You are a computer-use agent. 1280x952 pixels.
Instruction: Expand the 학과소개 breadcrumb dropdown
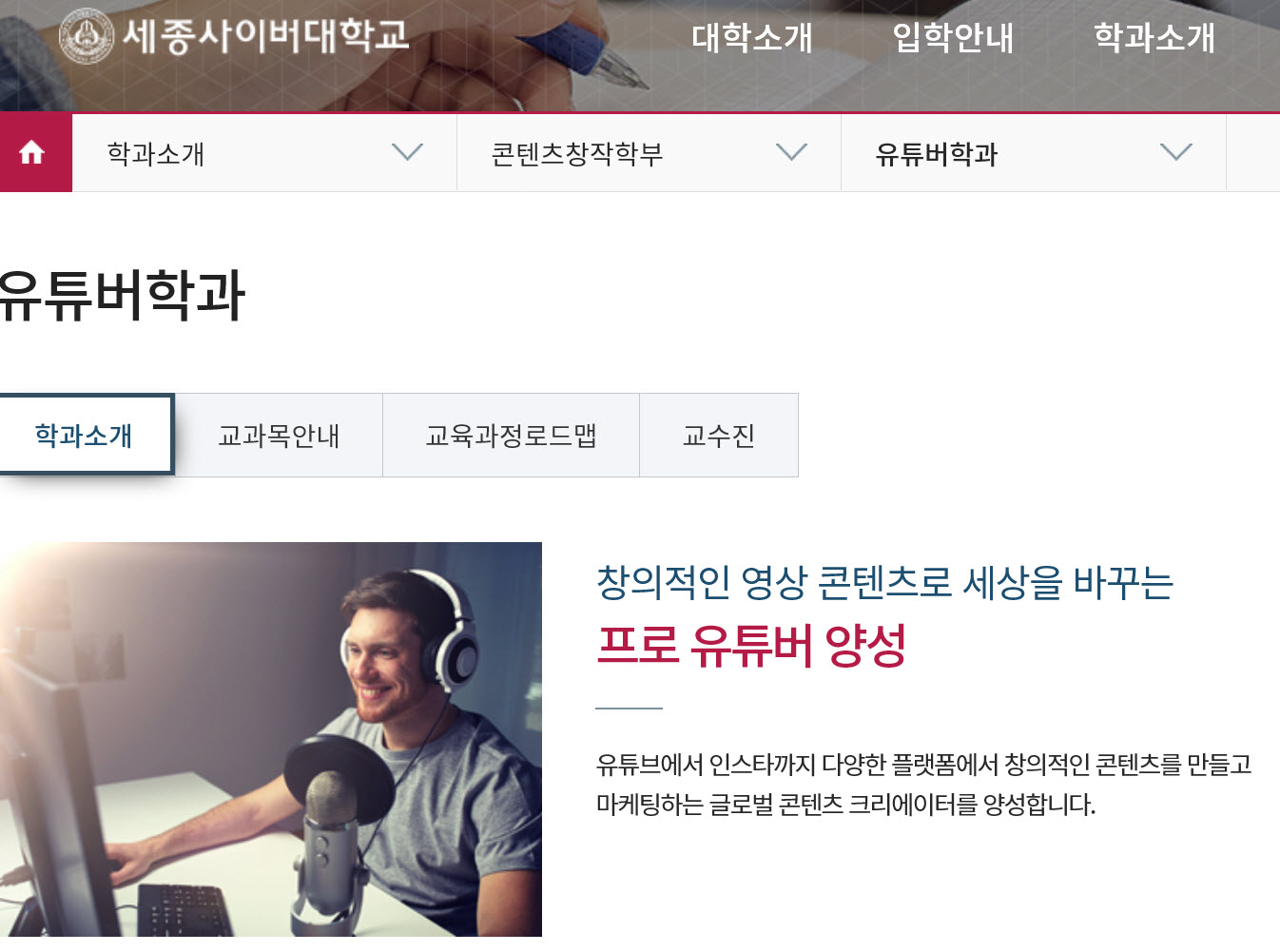(265, 153)
